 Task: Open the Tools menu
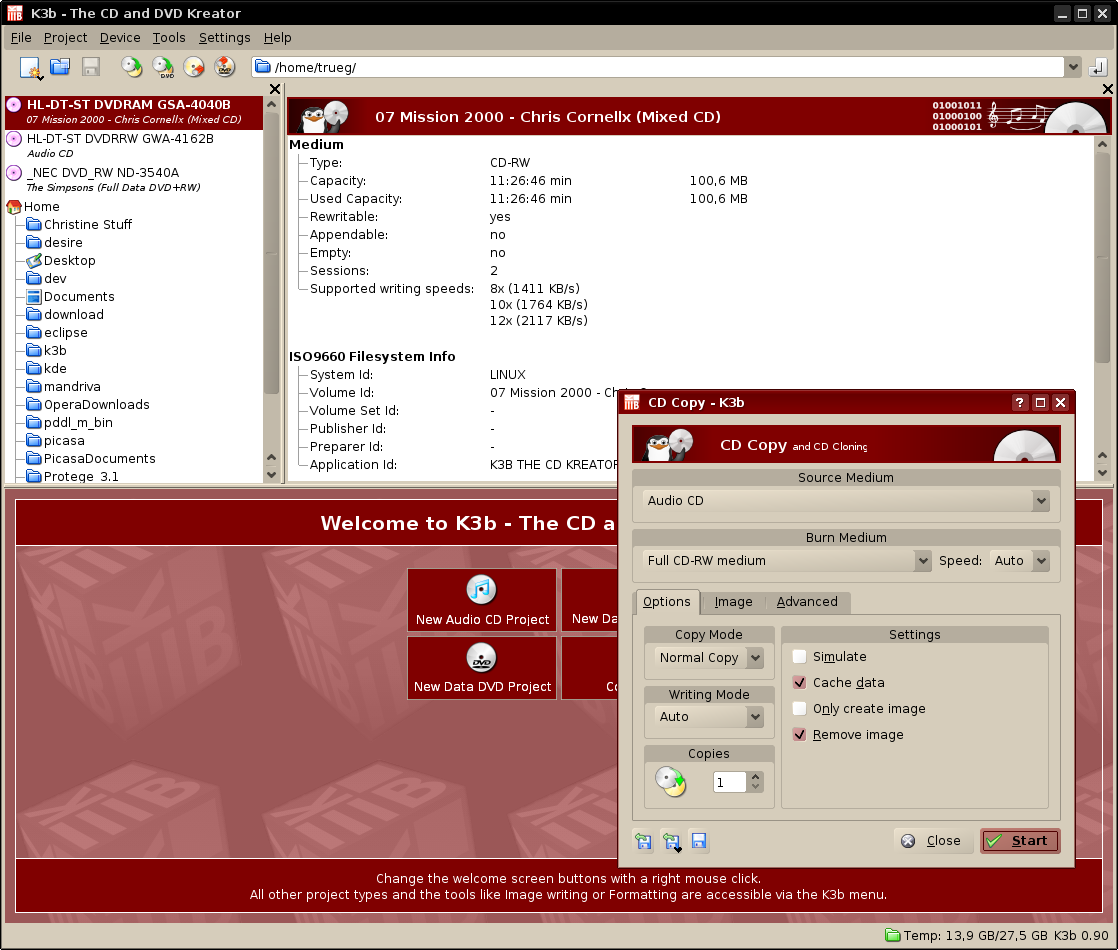point(169,38)
